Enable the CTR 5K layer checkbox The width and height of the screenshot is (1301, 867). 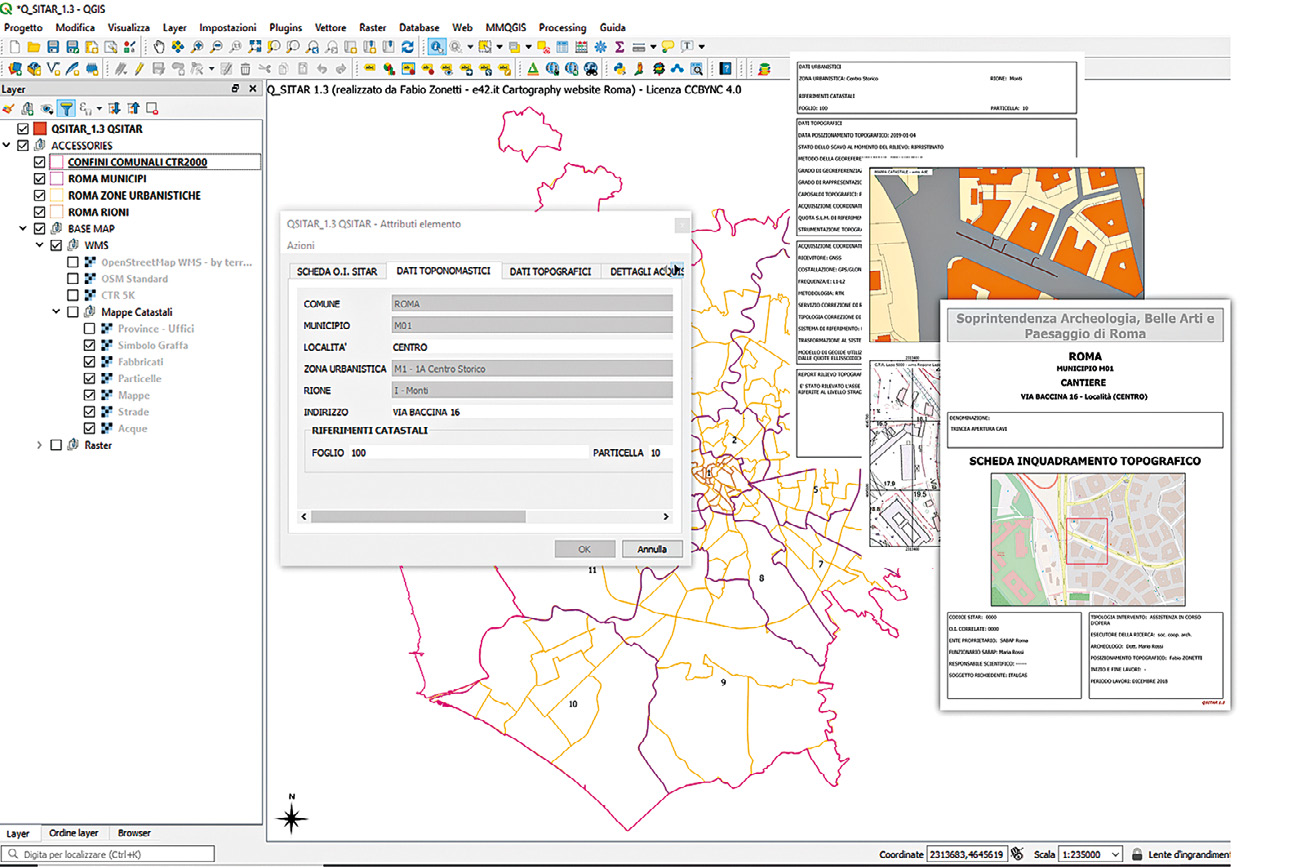73,295
